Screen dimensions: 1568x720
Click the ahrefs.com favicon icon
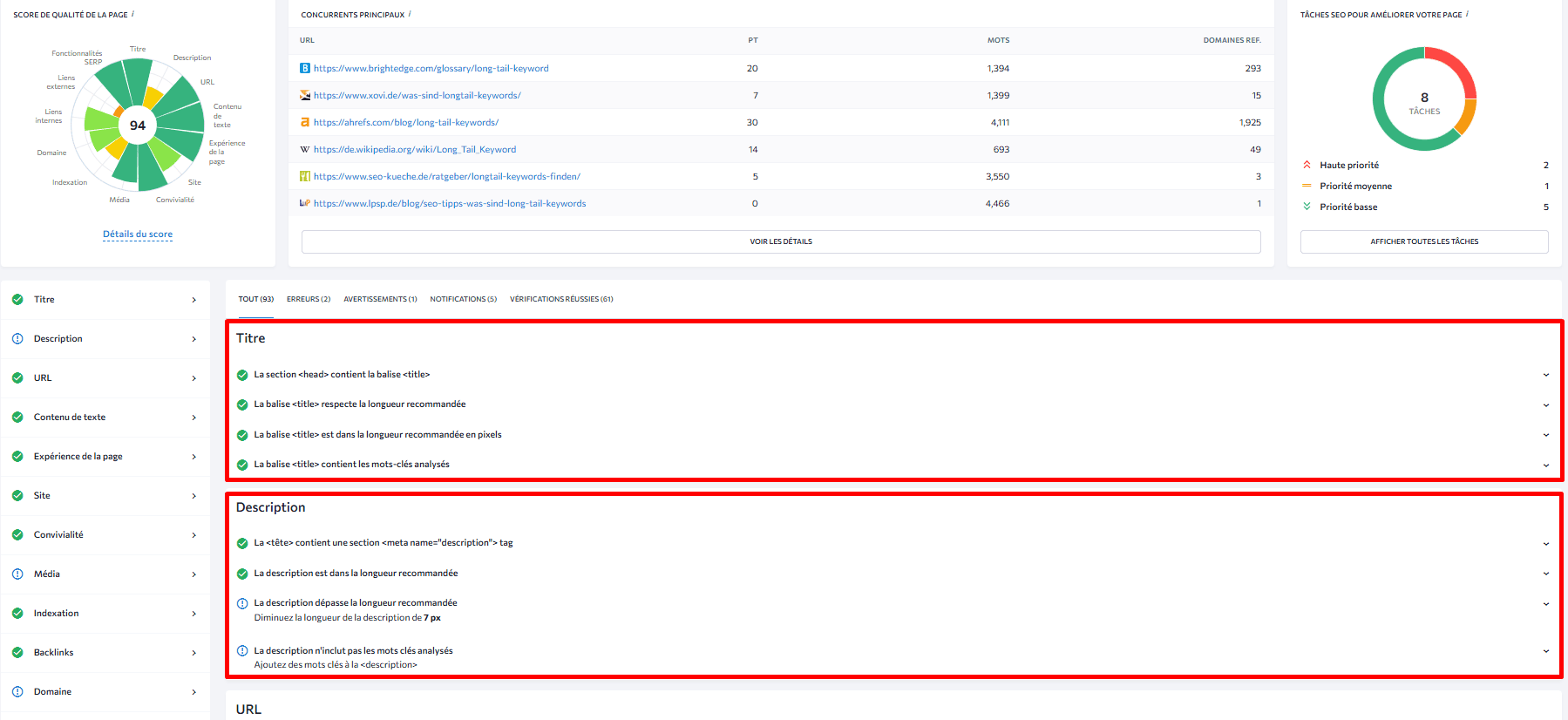(305, 122)
